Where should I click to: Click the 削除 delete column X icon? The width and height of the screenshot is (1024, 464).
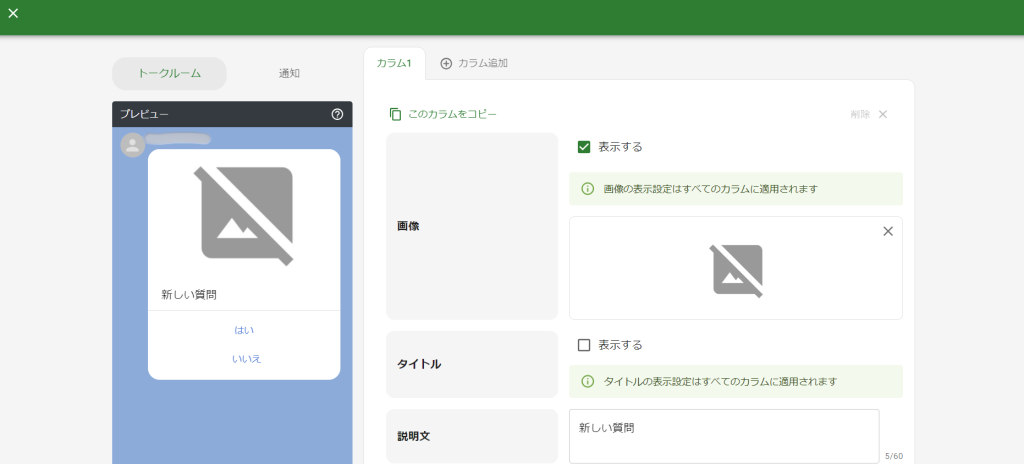click(883, 114)
